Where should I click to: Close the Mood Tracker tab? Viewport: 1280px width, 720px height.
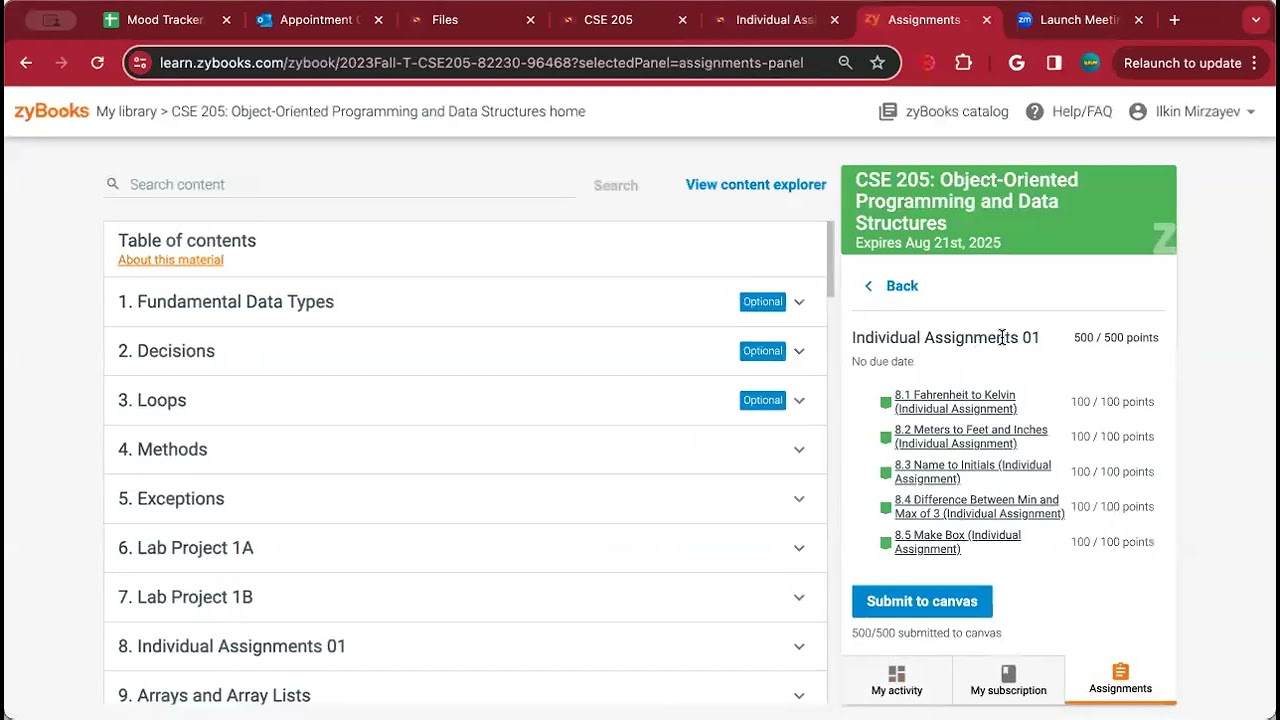tap(227, 20)
